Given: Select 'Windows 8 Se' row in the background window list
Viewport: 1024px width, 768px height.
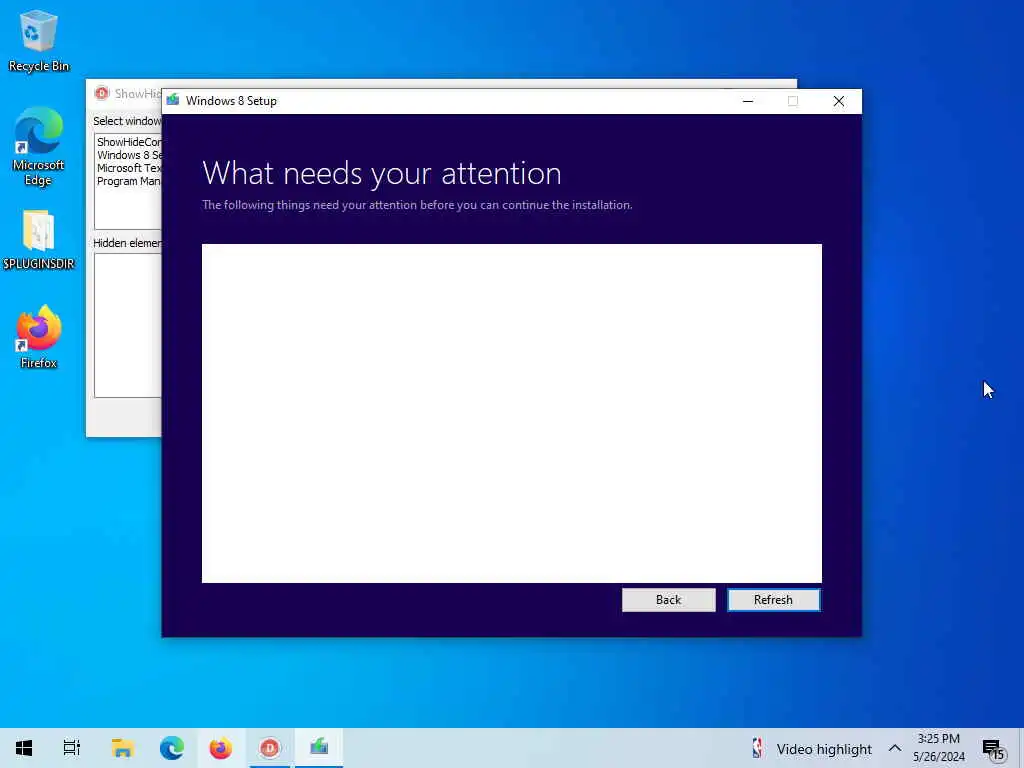Looking at the screenshot, I should (x=129, y=155).
